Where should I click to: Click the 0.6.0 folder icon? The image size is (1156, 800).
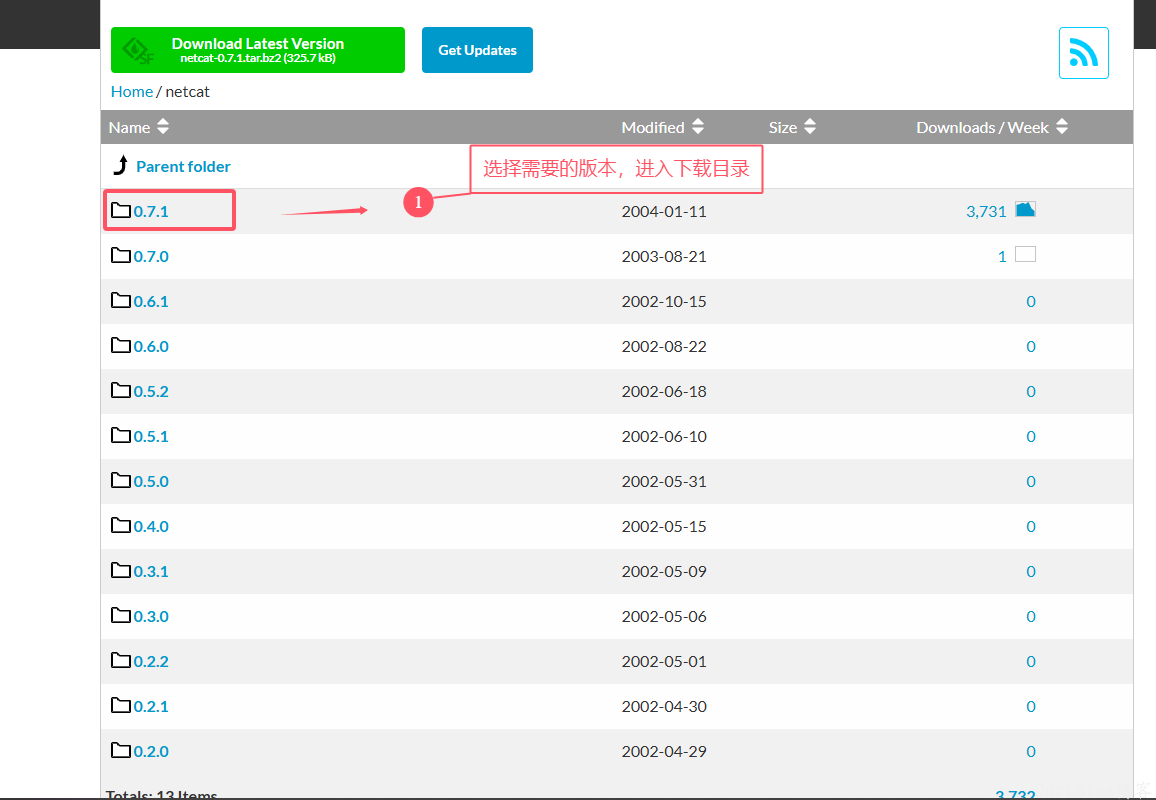pos(121,346)
